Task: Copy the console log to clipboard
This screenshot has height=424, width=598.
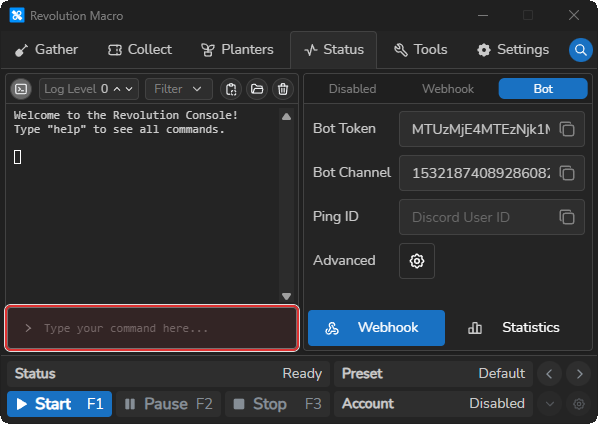Action: (231, 89)
